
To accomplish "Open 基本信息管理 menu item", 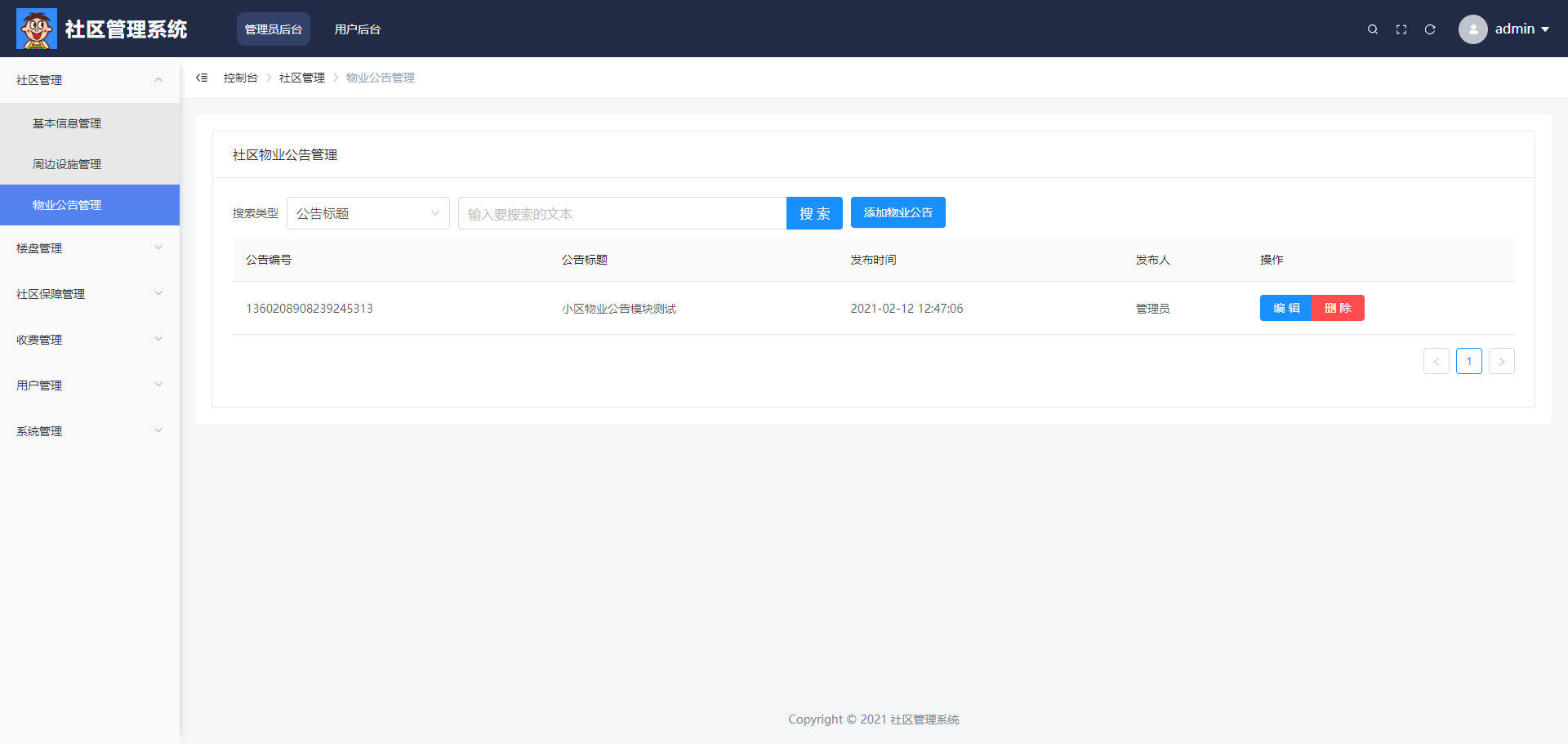I will coord(67,123).
